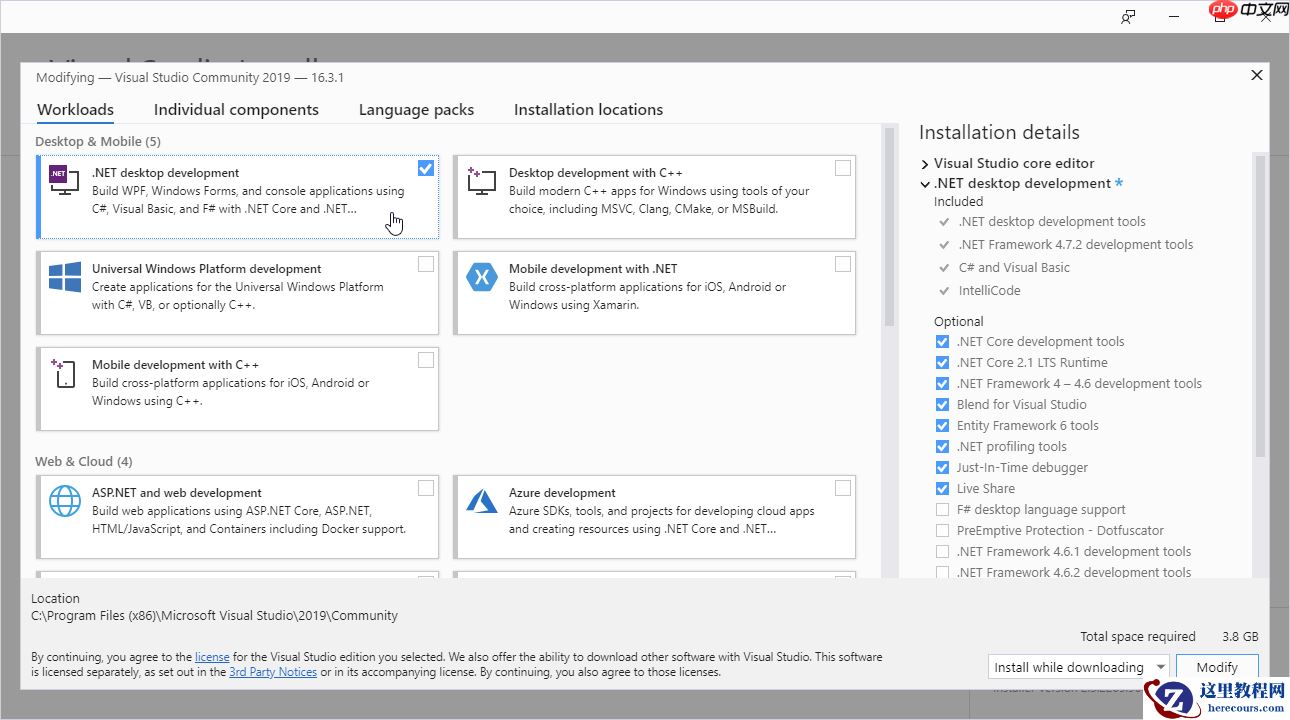Viewport: 1290px width, 720px height.
Task: Click the ASP.NET globe icon
Action: pyautogui.click(x=64, y=500)
